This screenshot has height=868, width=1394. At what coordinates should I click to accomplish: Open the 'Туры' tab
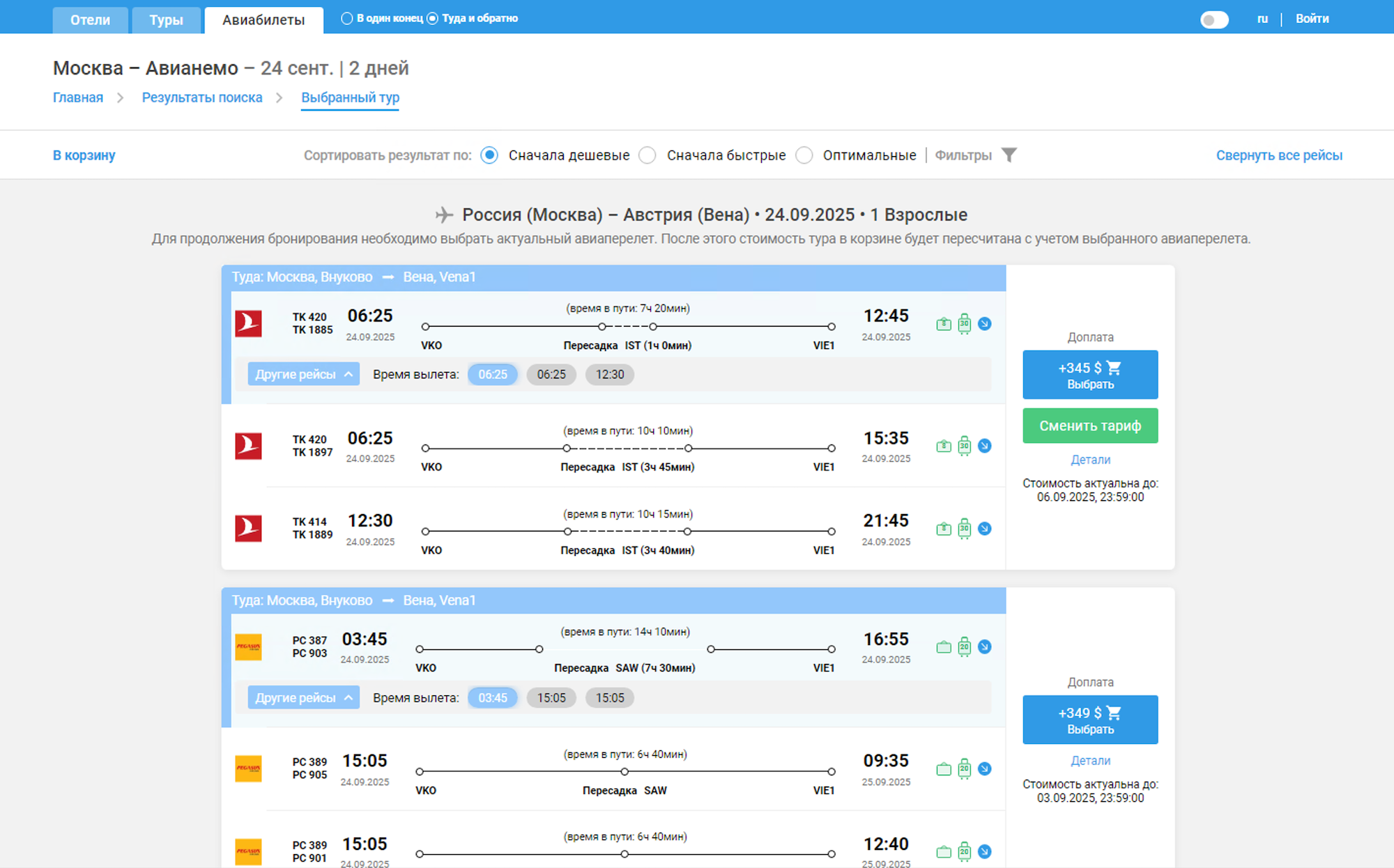pos(166,20)
